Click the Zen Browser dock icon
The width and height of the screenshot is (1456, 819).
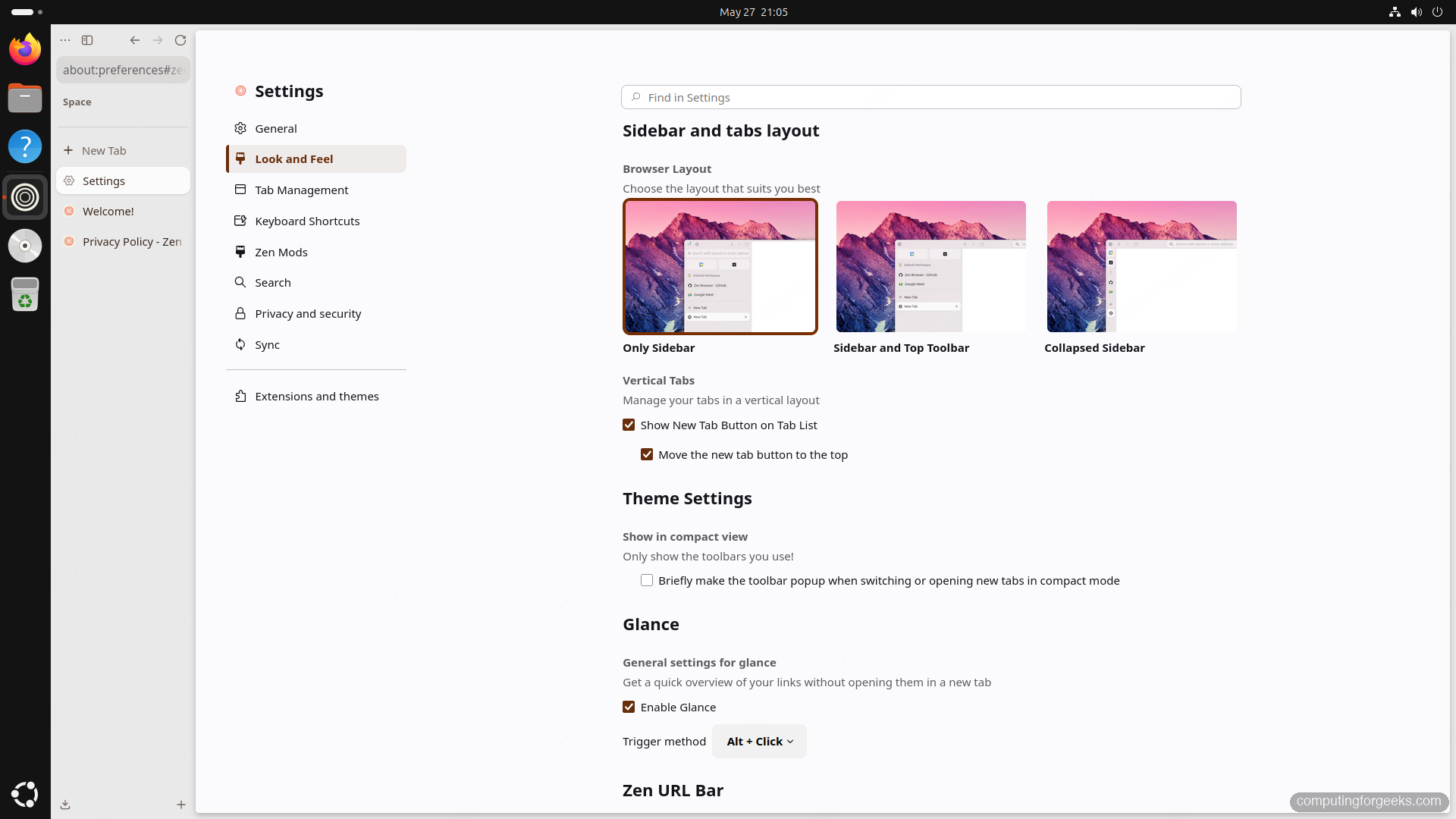click(x=25, y=197)
